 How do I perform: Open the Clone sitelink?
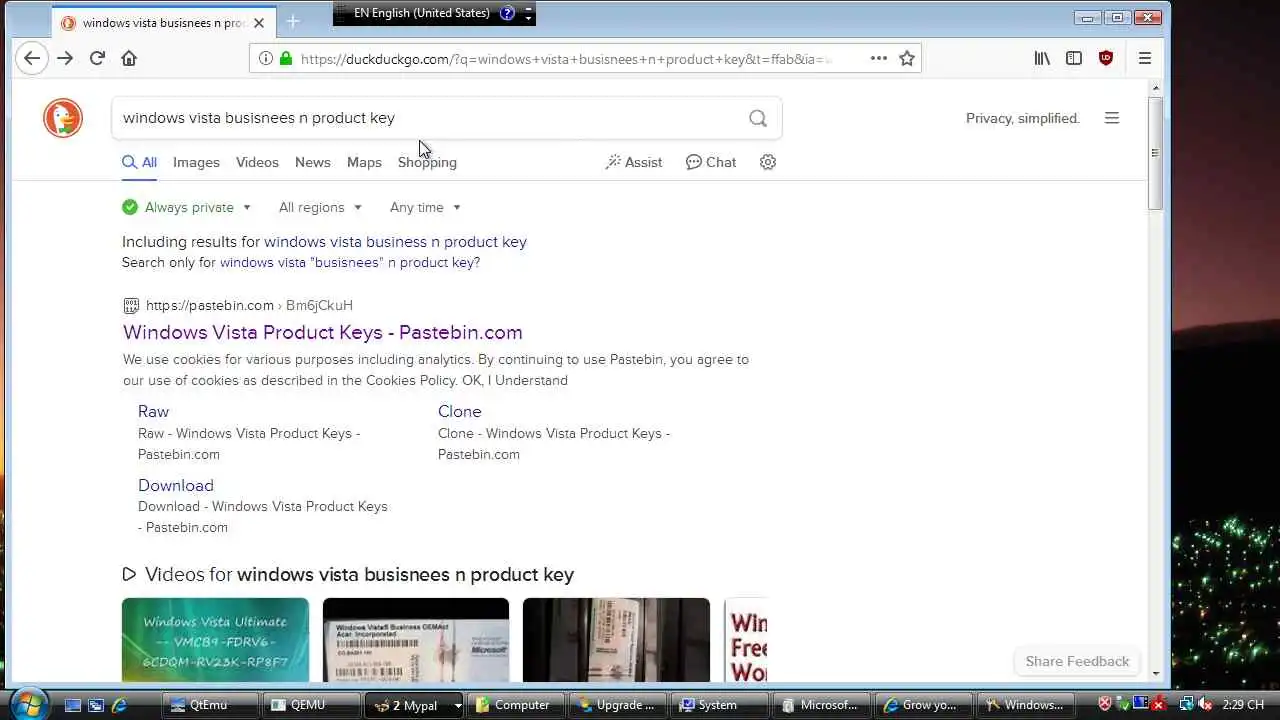pyautogui.click(x=459, y=411)
